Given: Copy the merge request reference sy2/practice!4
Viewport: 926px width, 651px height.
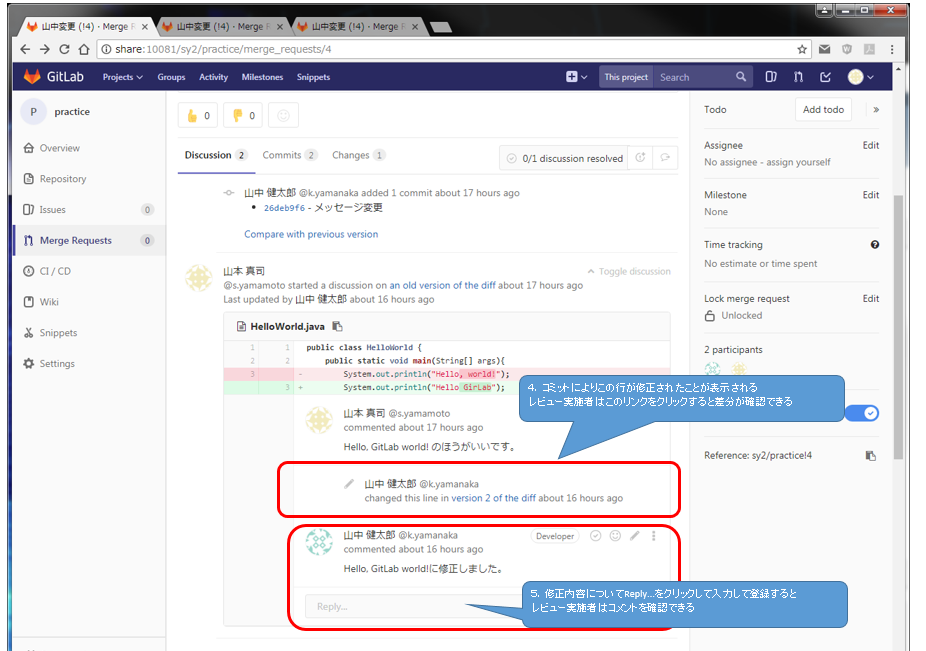Looking at the screenshot, I should pos(870,455).
